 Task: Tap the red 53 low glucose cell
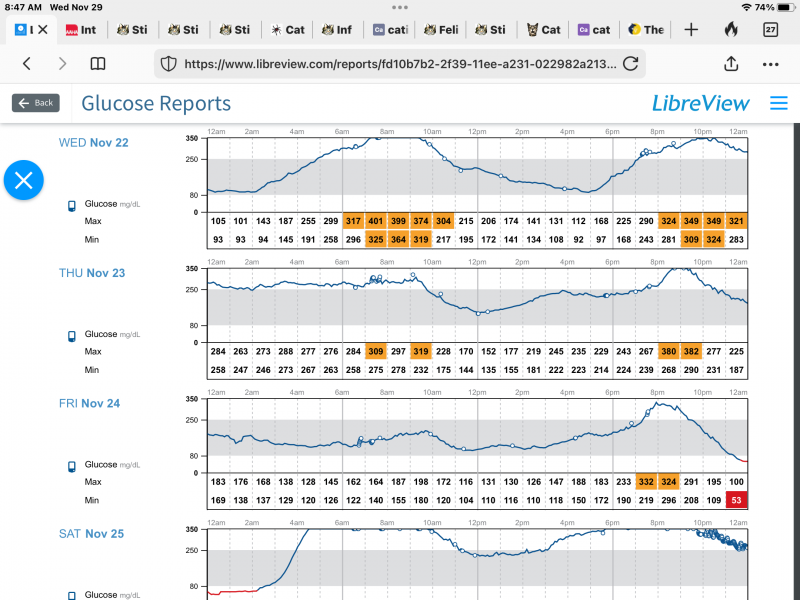tap(737, 500)
